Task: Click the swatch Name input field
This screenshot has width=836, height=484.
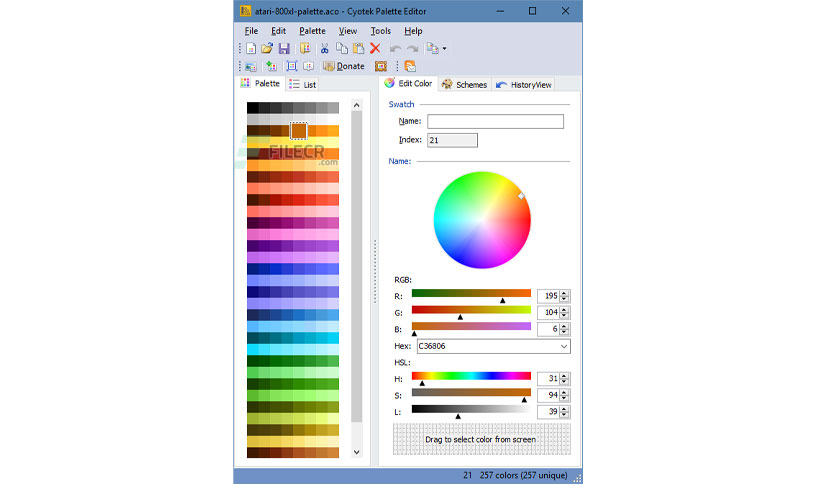Action: [495, 122]
